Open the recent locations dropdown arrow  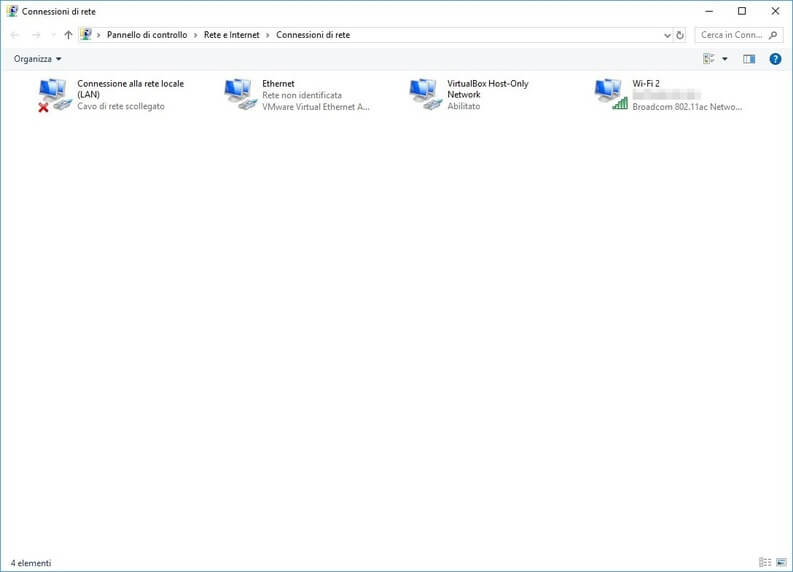tap(53, 35)
